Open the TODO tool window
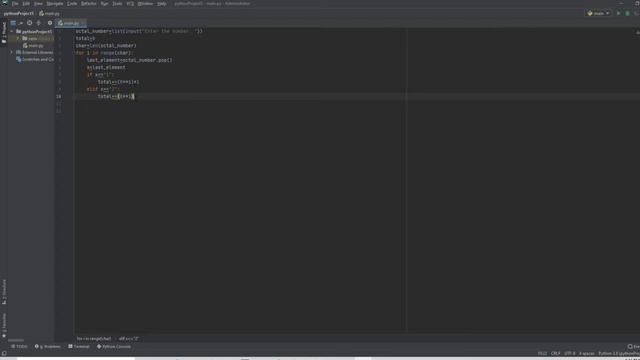 (19, 347)
